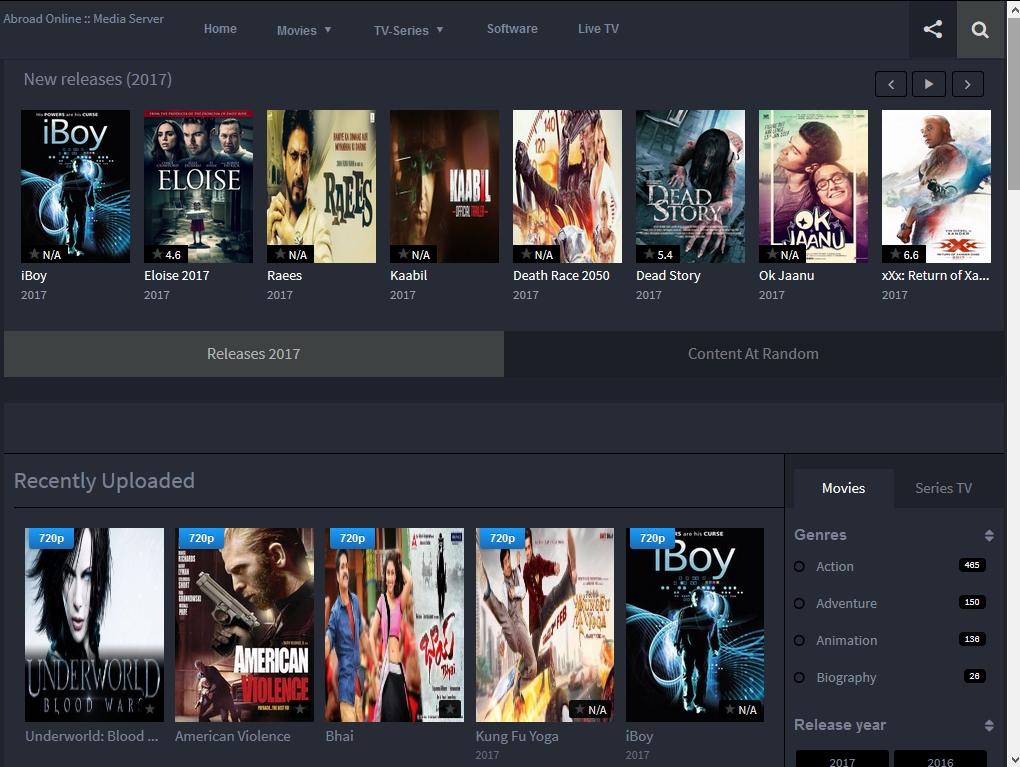This screenshot has width=1020, height=767.
Task: Open Kung Fu Yoga poster
Action: pyautogui.click(x=544, y=625)
